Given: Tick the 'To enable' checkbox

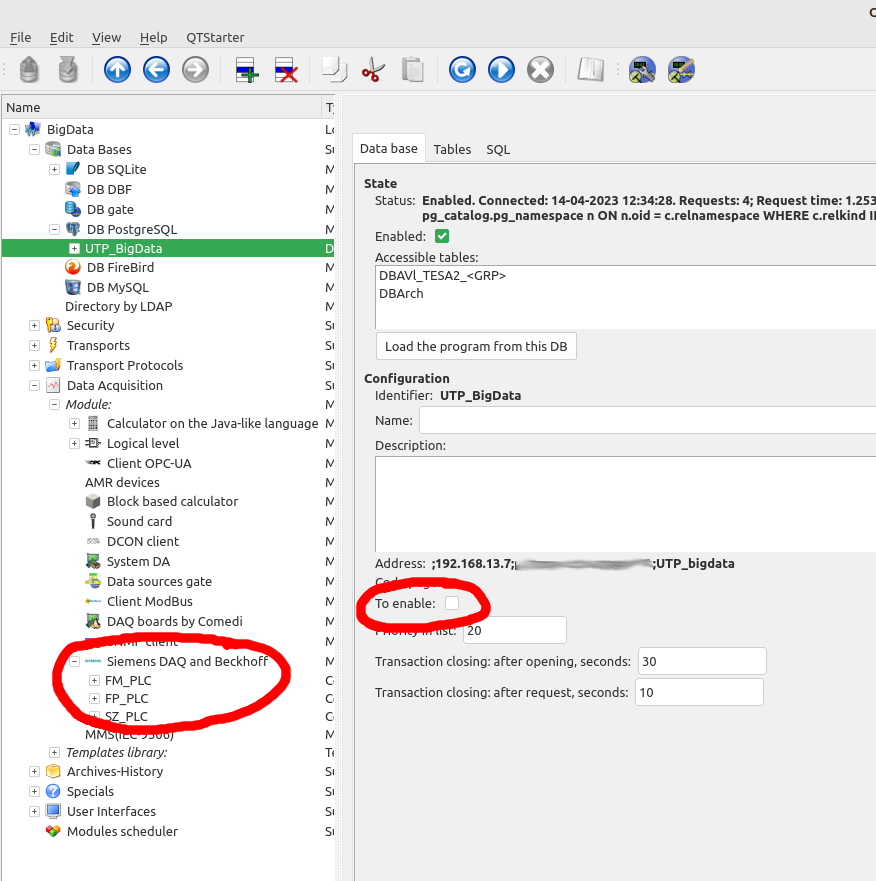Looking at the screenshot, I should pos(452,603).
